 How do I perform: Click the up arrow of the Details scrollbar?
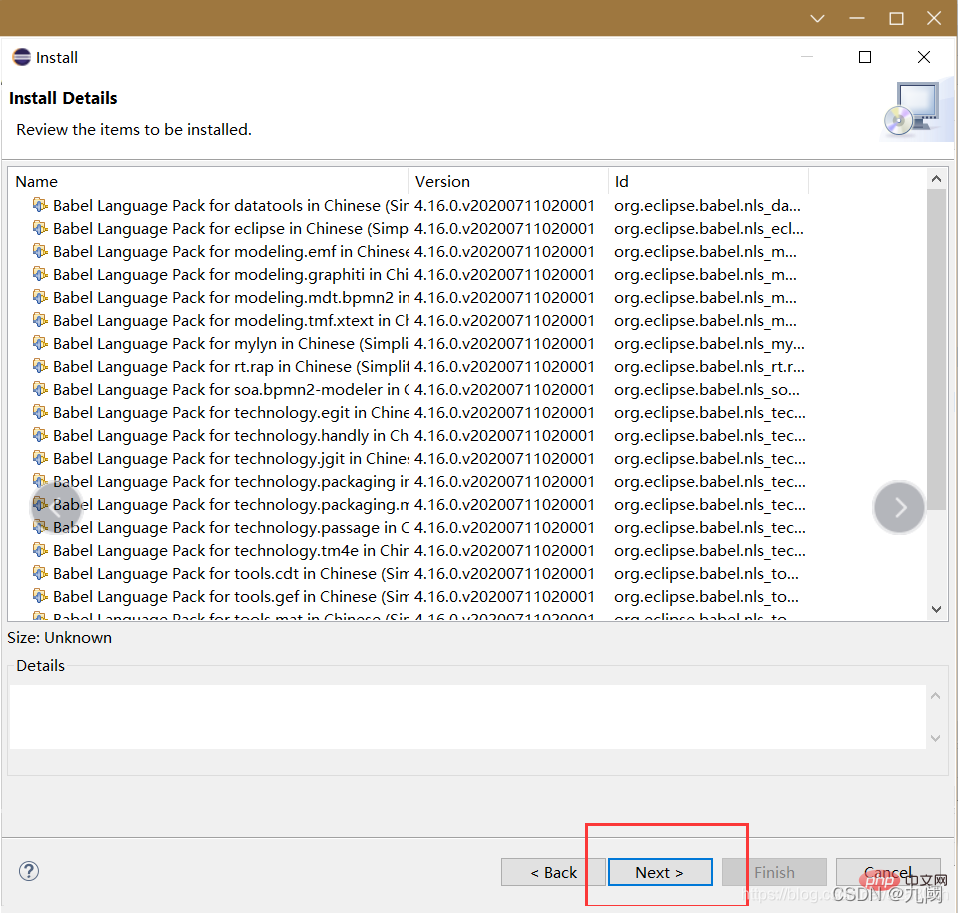point(935,695)
